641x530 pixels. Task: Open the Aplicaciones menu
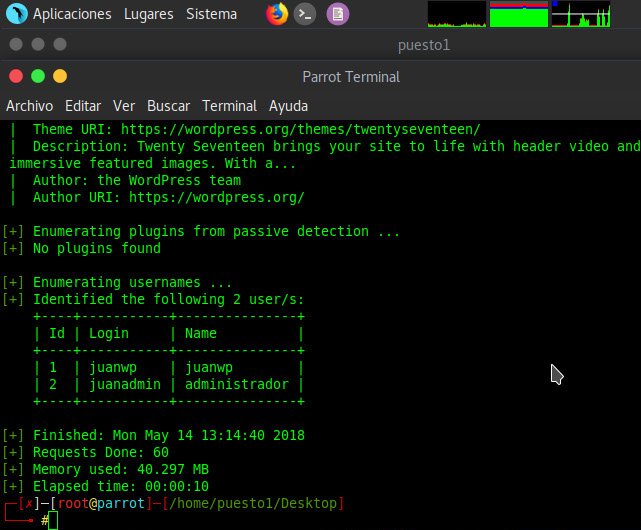point(72,14)
